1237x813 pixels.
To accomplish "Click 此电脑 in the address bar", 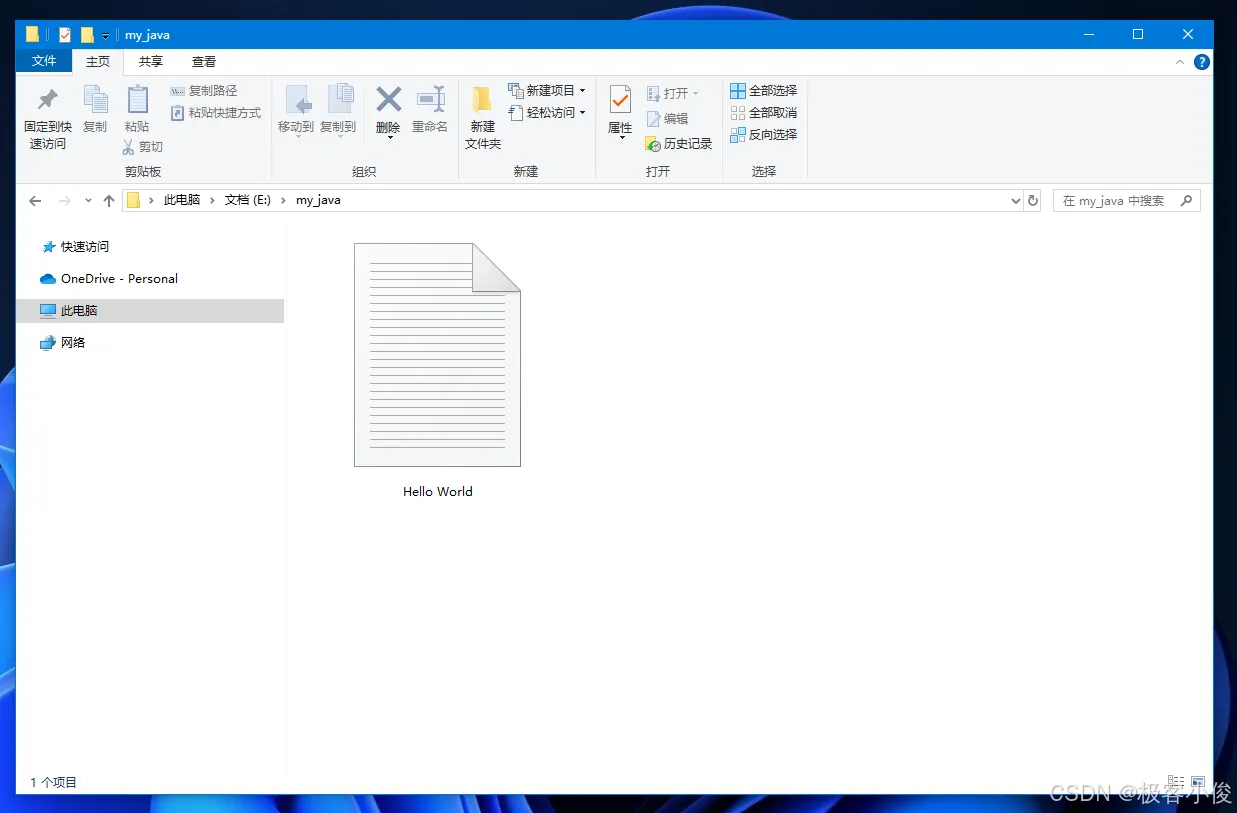I will pyautogui.click(x=182, y=200).
